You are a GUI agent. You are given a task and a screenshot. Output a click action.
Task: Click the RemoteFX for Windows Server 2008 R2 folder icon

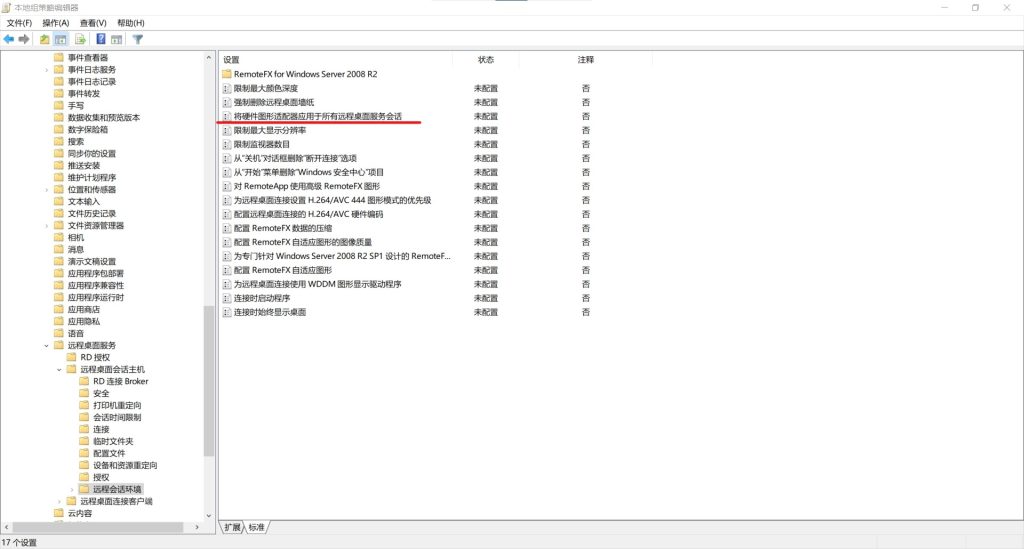coord(227,74)
